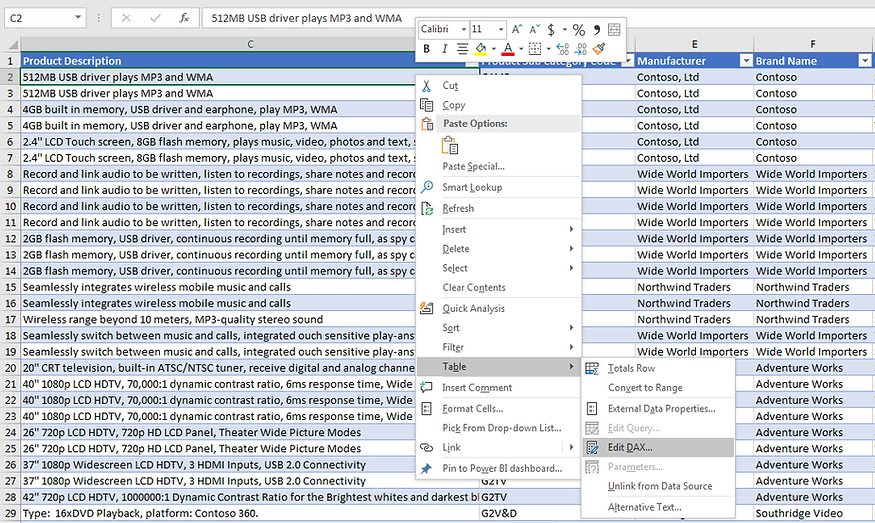875x523 pixels.
Task: Select Refresh in the context menu
Action: point(499,208)
